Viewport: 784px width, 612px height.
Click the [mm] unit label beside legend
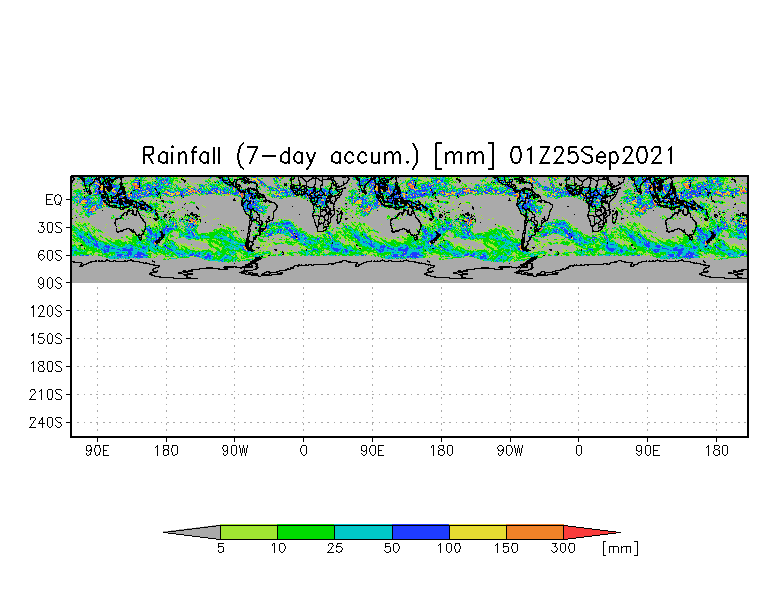(620, 548)
